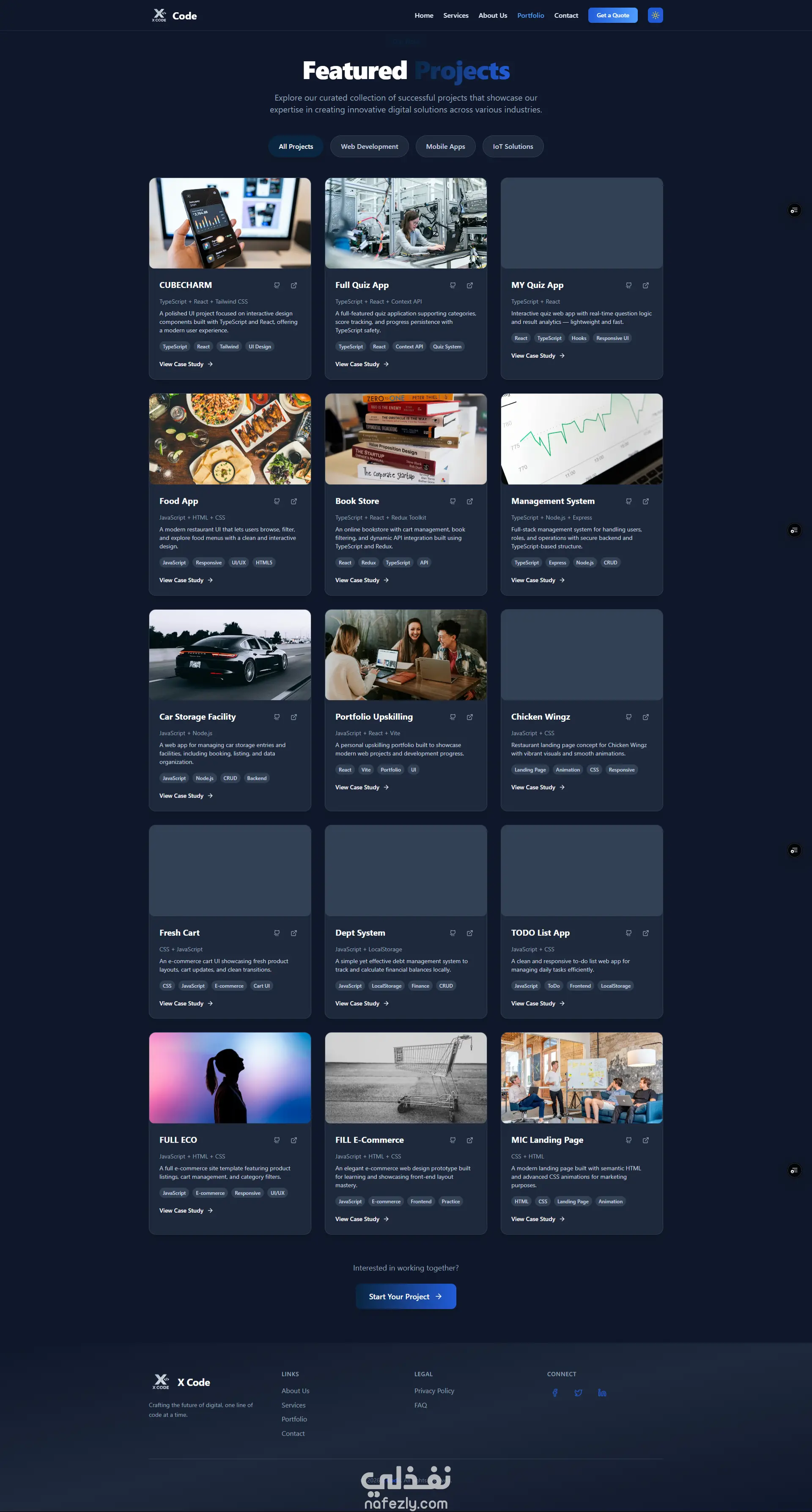812x1512 pixels.
Task: Open the GitHub link for CUBECHARM
Action: tap(277, 285)
